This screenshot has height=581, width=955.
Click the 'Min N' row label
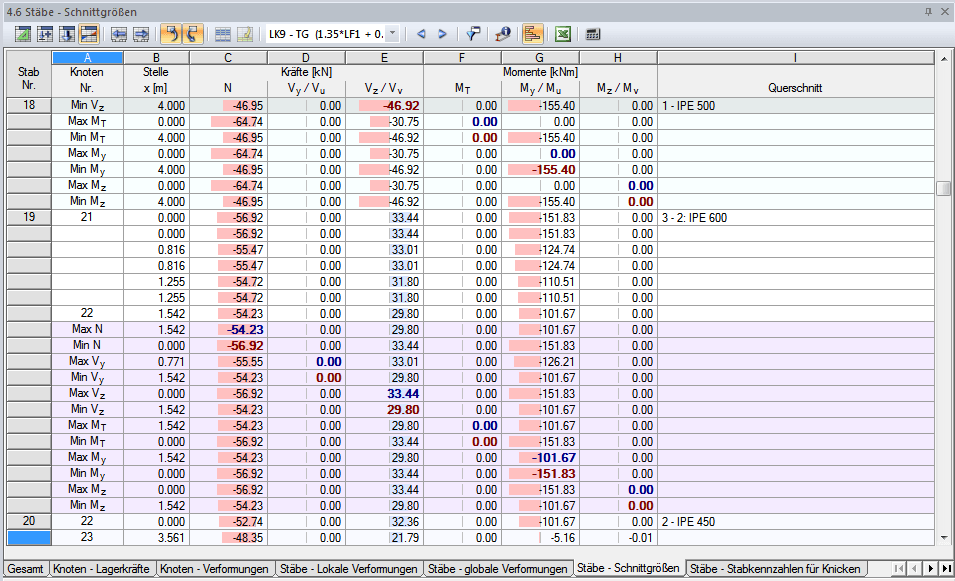click(87, 345)
